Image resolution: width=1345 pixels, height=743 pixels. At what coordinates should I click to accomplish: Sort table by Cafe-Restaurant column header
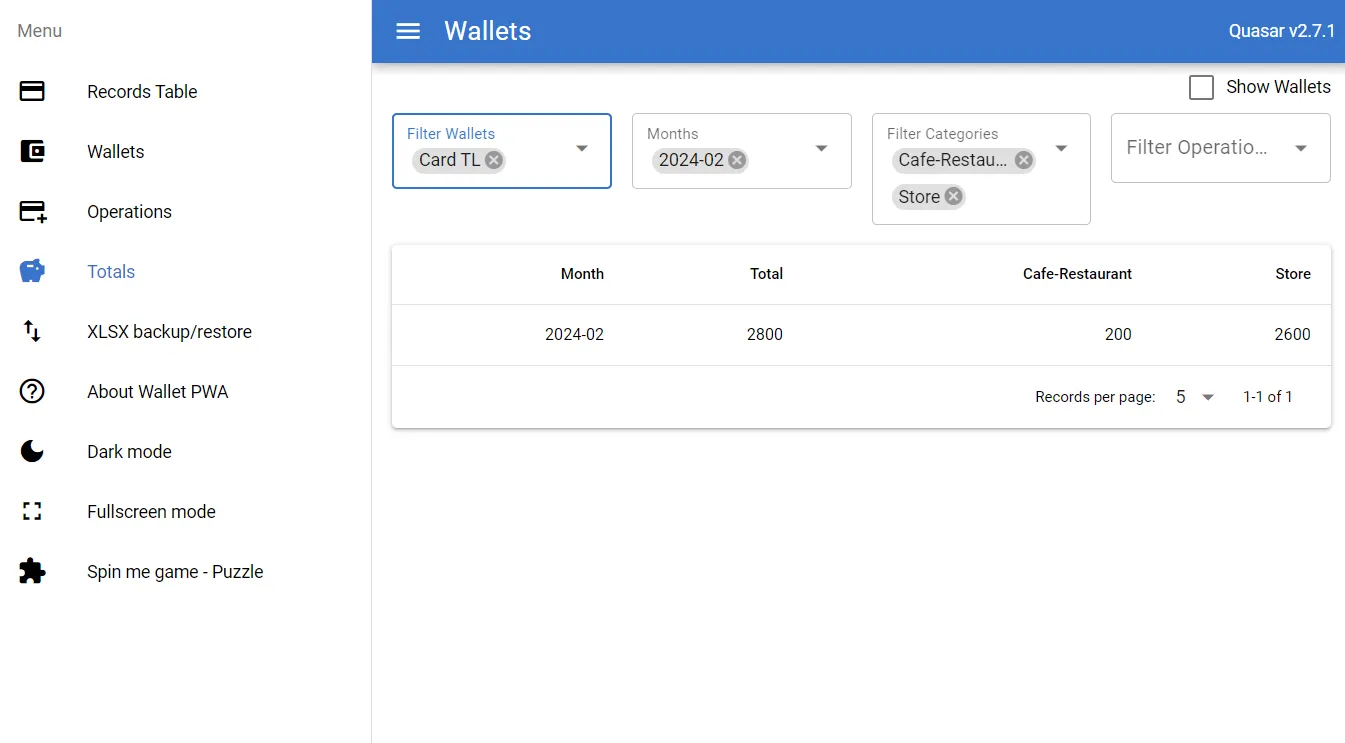[1077, 274]
